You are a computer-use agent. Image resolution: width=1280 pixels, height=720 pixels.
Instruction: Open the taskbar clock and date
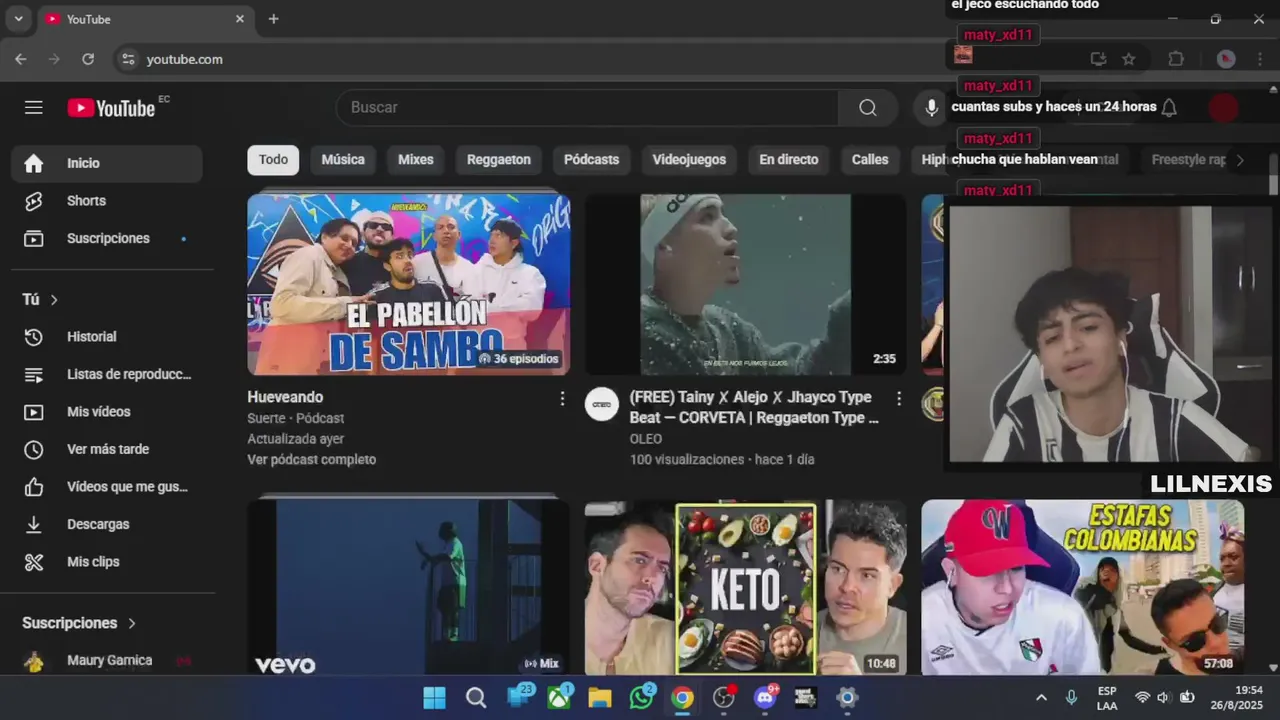click(1236, 698)
